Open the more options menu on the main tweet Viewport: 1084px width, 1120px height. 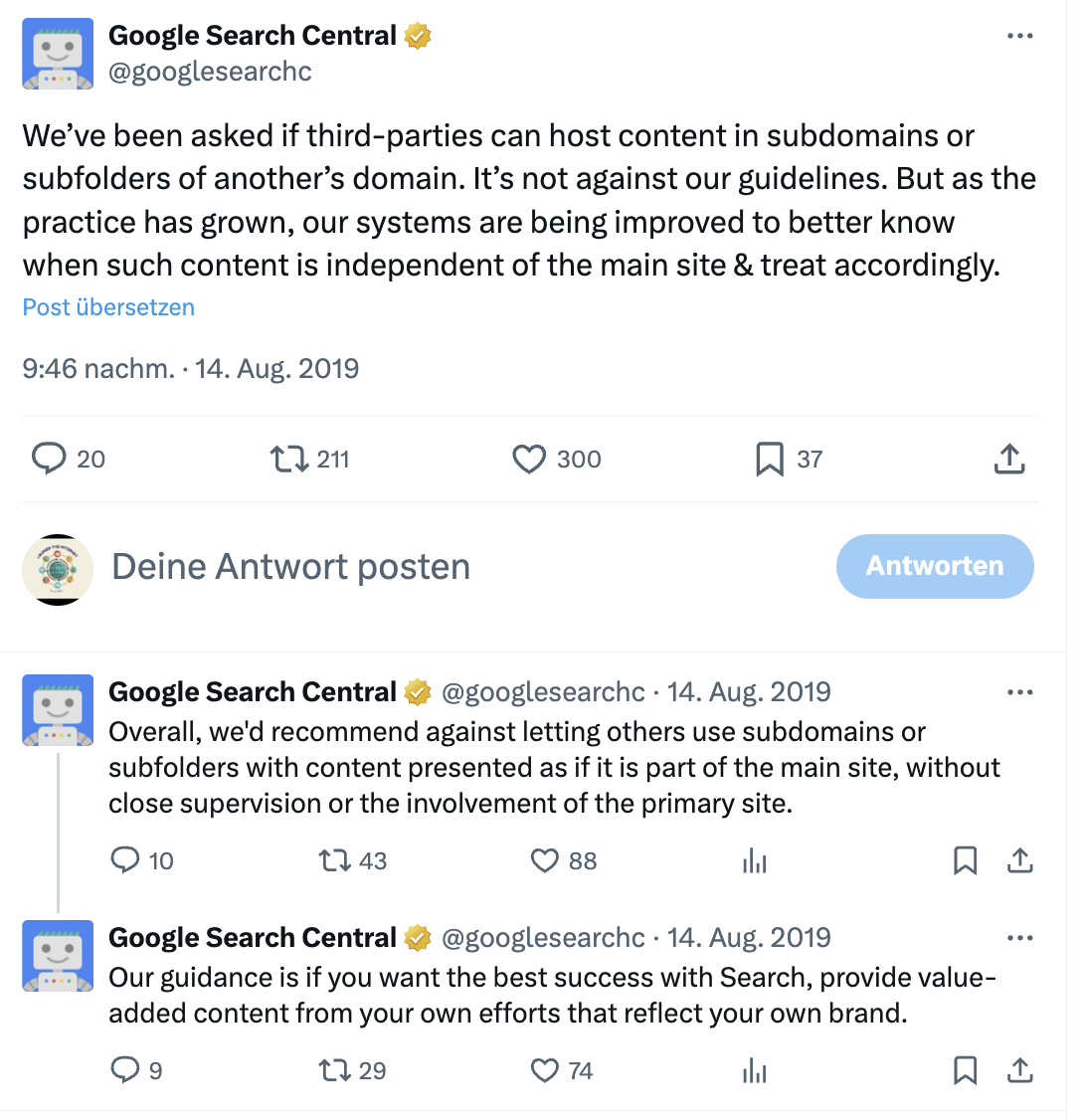[x=1020, y=35]
